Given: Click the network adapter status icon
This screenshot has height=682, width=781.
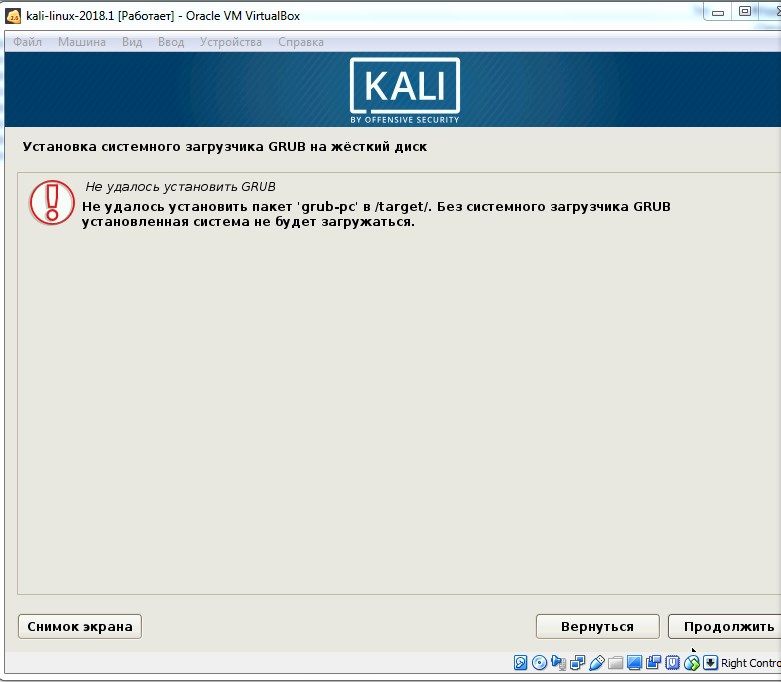Looking at the screenshot, I should [577, 663].
